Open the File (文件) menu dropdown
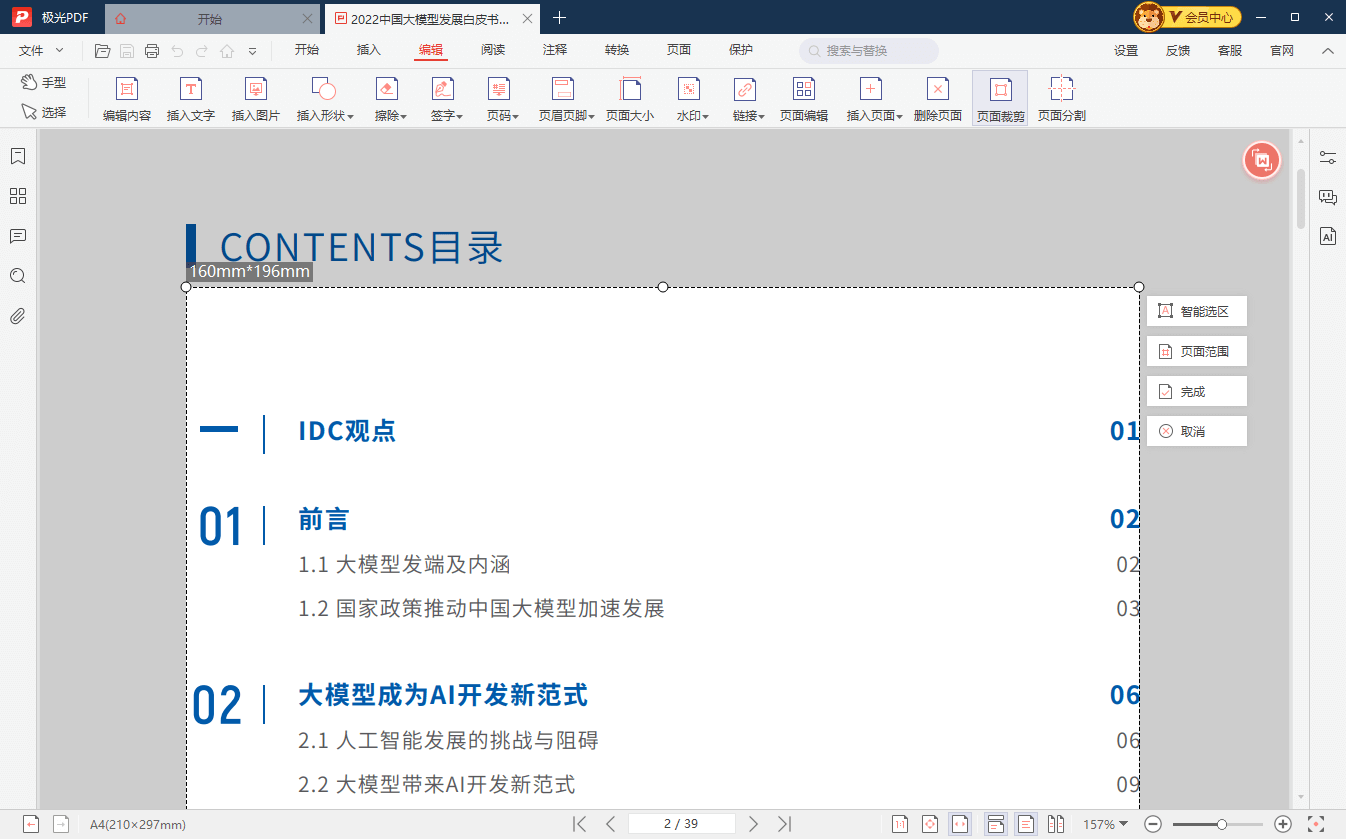The height and width of the screenshot is (839, 1346). (x=41, y=50)
